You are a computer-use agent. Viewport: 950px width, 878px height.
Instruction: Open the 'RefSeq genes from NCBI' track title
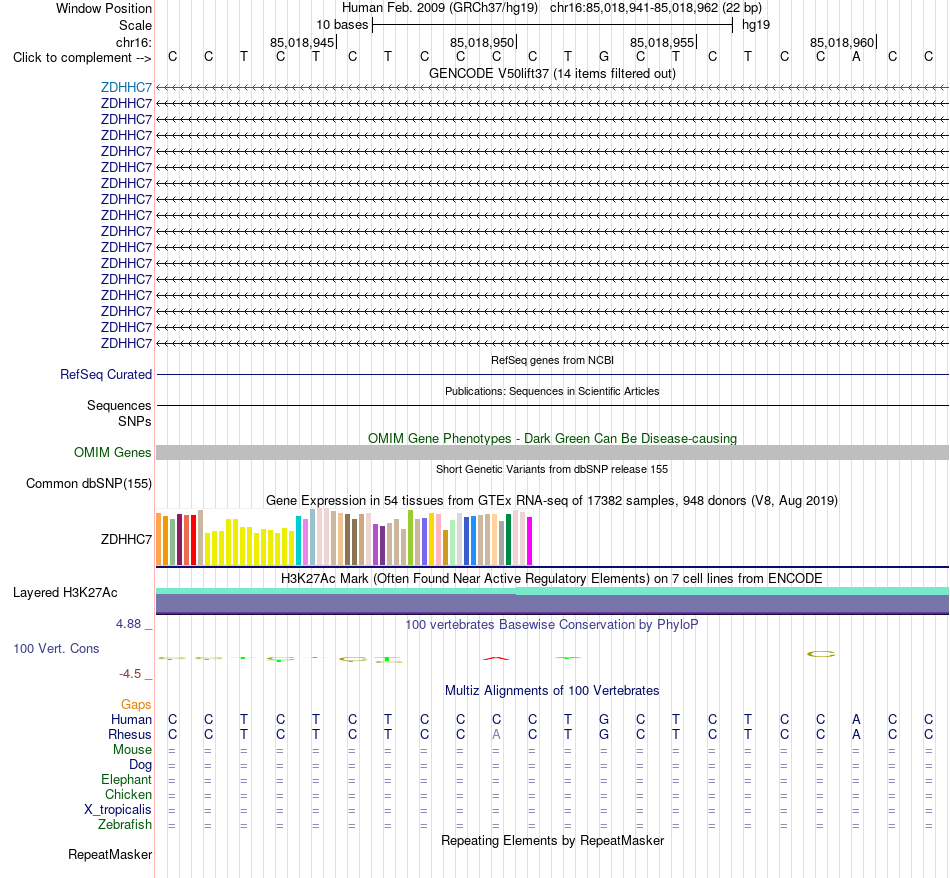click(x=552, y=360)
